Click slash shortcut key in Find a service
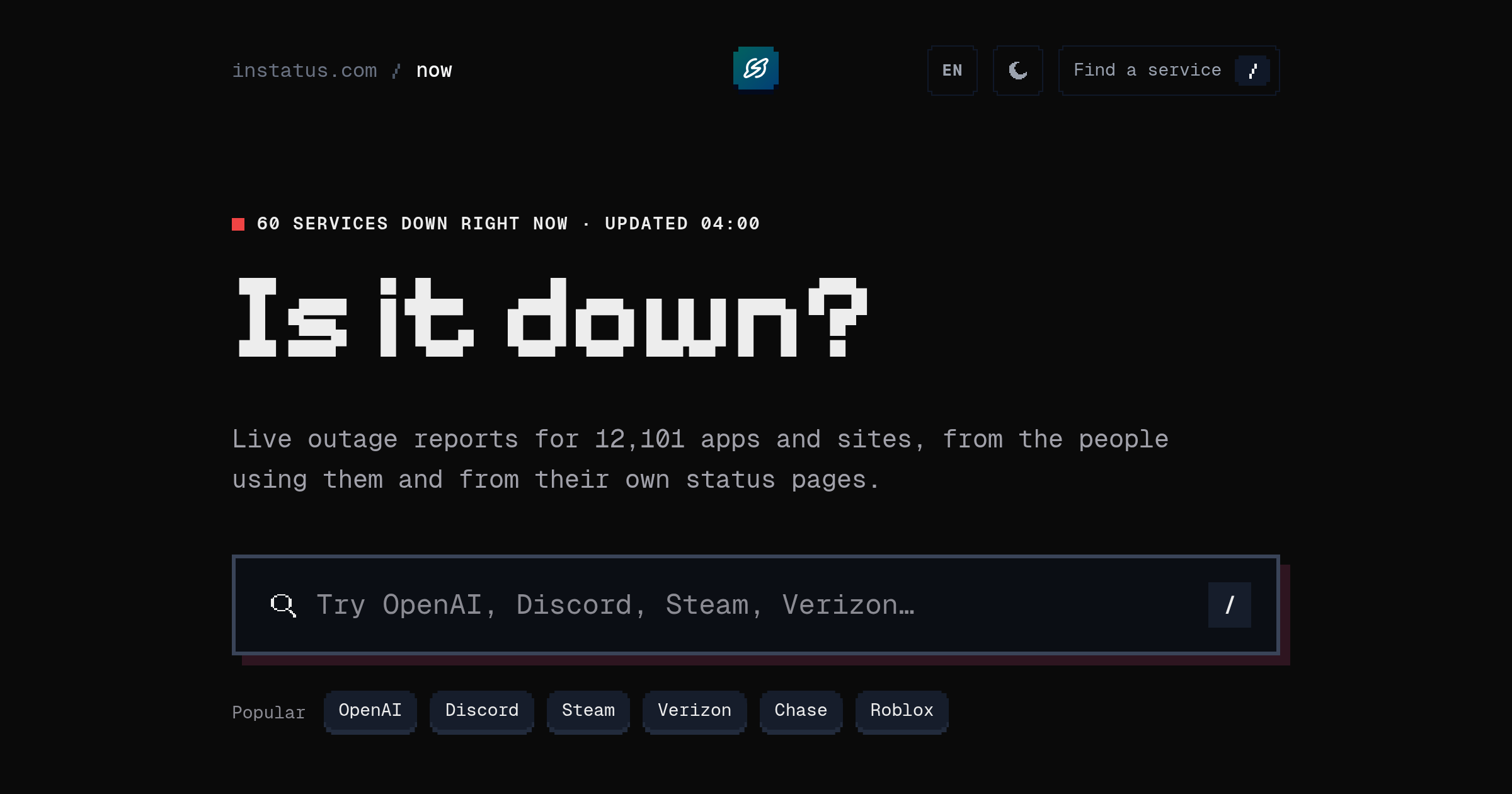1512x794 pixels. click(x=1252, y=71)
